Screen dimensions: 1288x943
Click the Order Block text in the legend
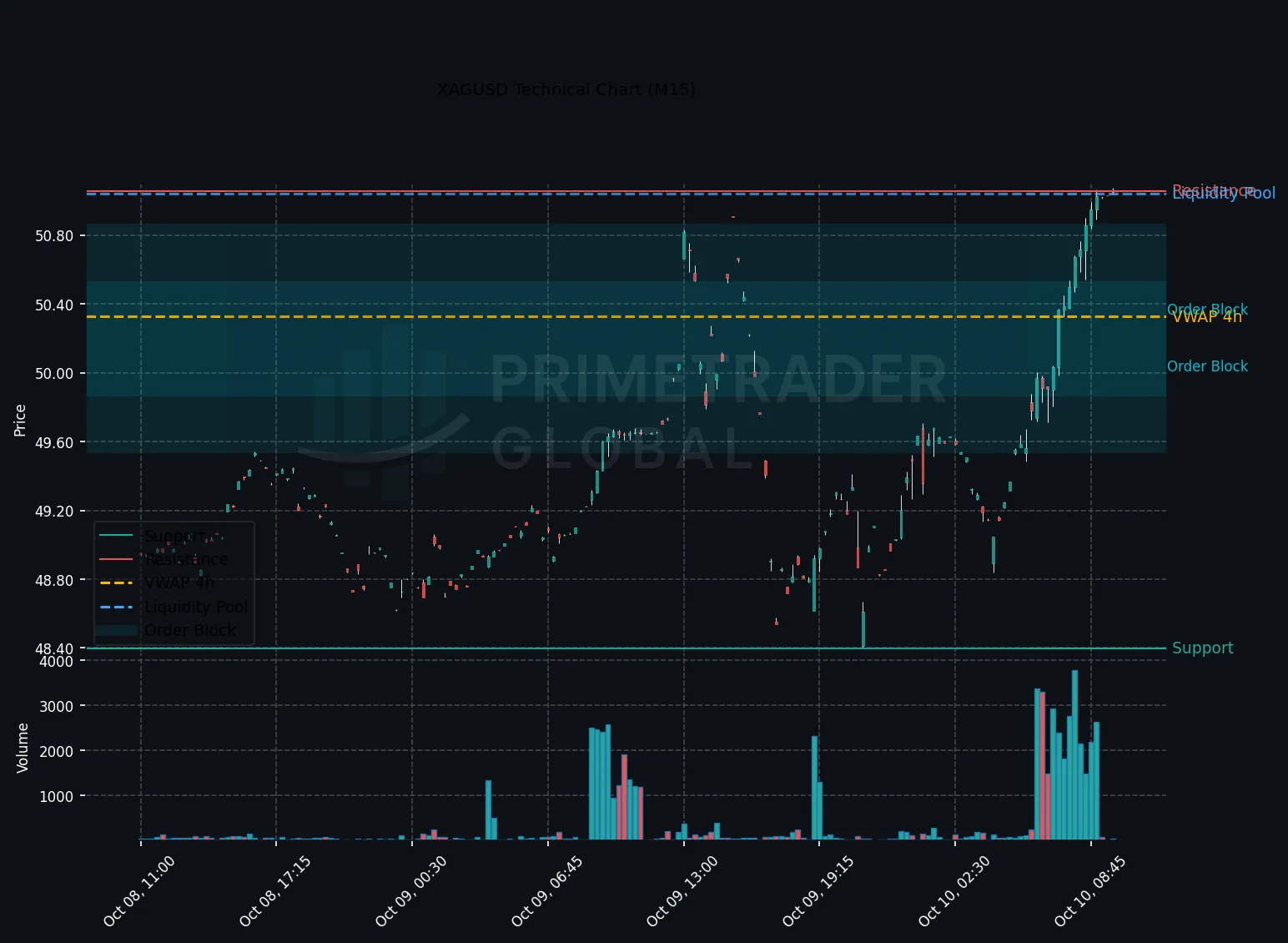click(x=190, y=630)
